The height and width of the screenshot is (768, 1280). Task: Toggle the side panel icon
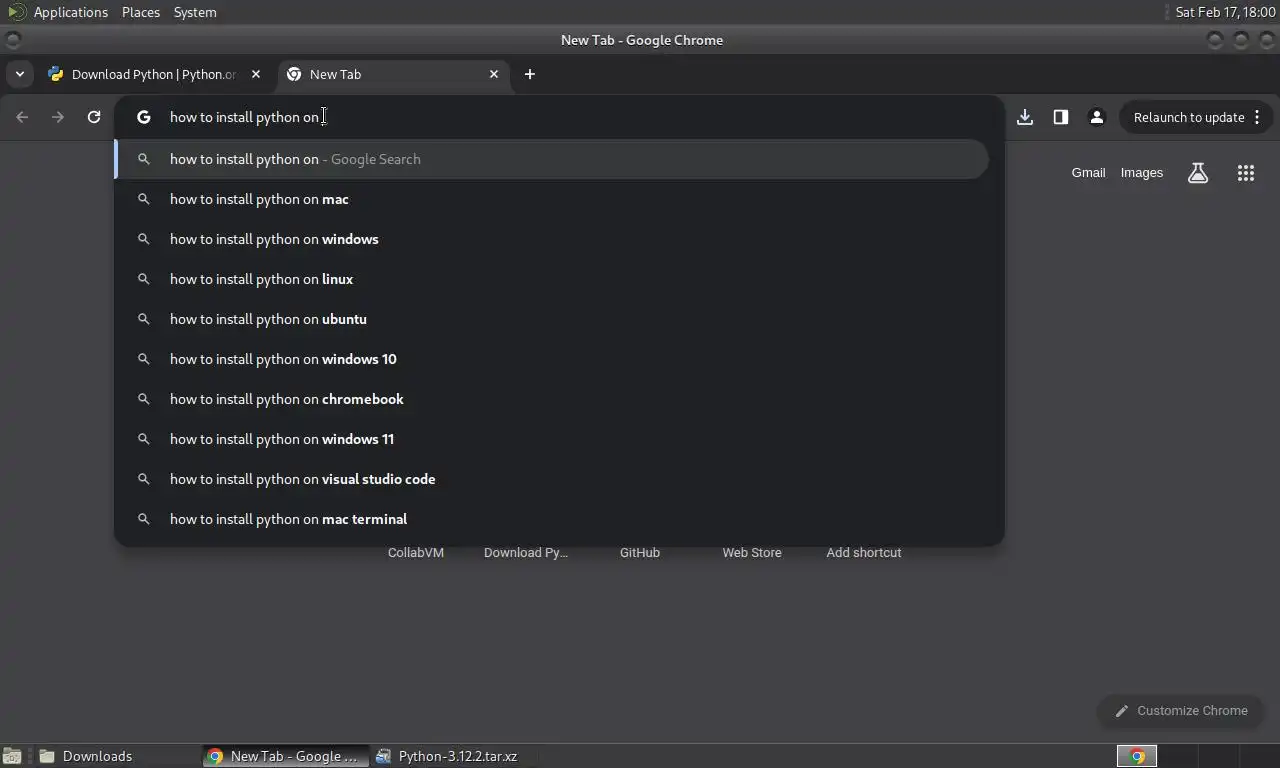pyautogui.click(x=1061, y=117)
